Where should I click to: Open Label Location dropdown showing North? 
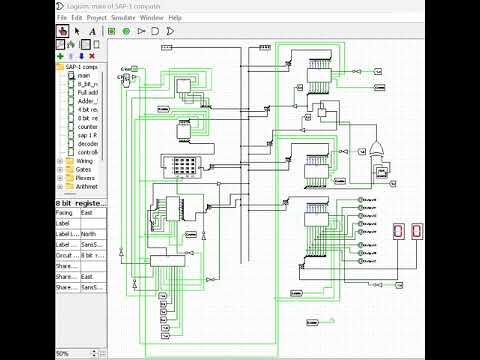coord(93,234)
